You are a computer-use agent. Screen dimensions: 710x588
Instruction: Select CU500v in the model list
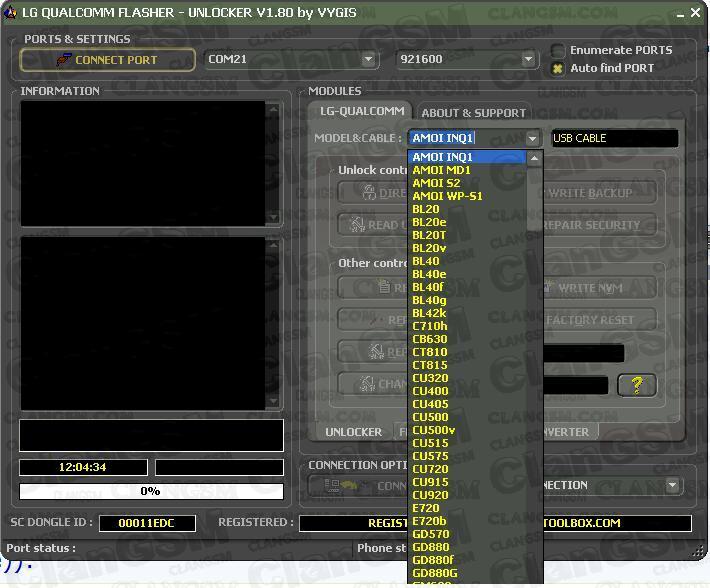pos(467,430)
